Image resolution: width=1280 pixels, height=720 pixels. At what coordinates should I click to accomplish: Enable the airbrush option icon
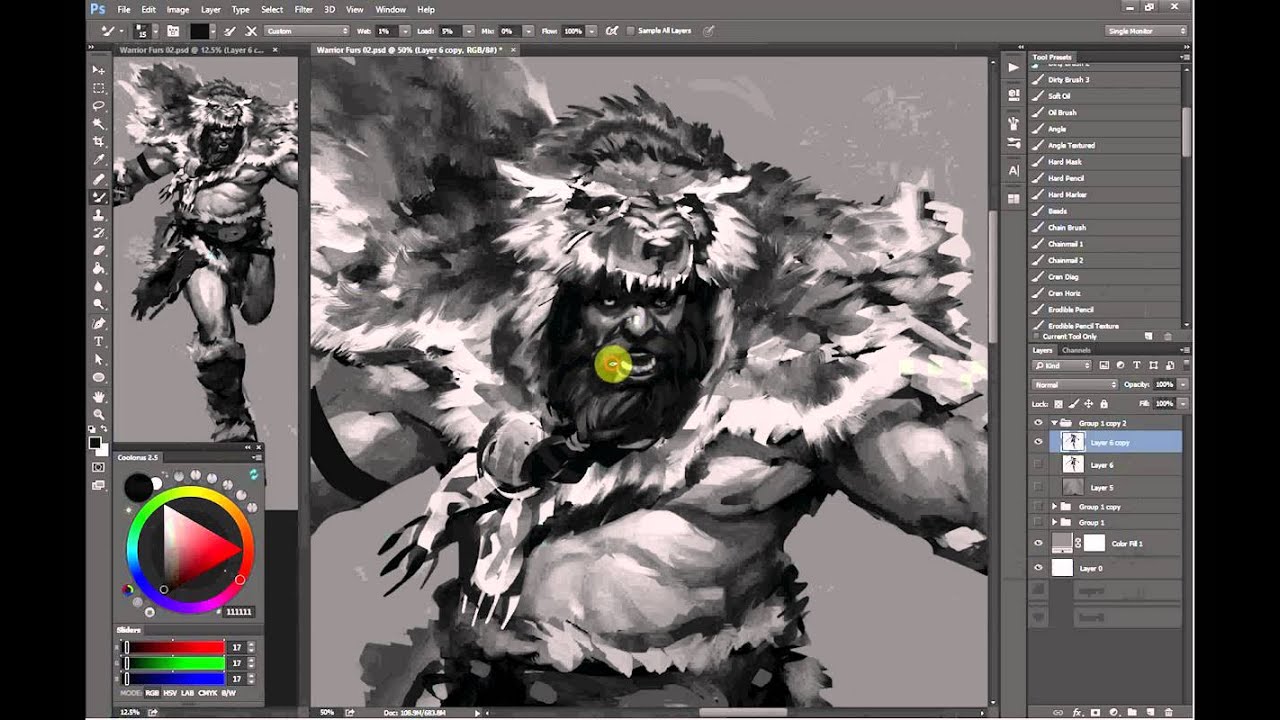tap(612, 31)
